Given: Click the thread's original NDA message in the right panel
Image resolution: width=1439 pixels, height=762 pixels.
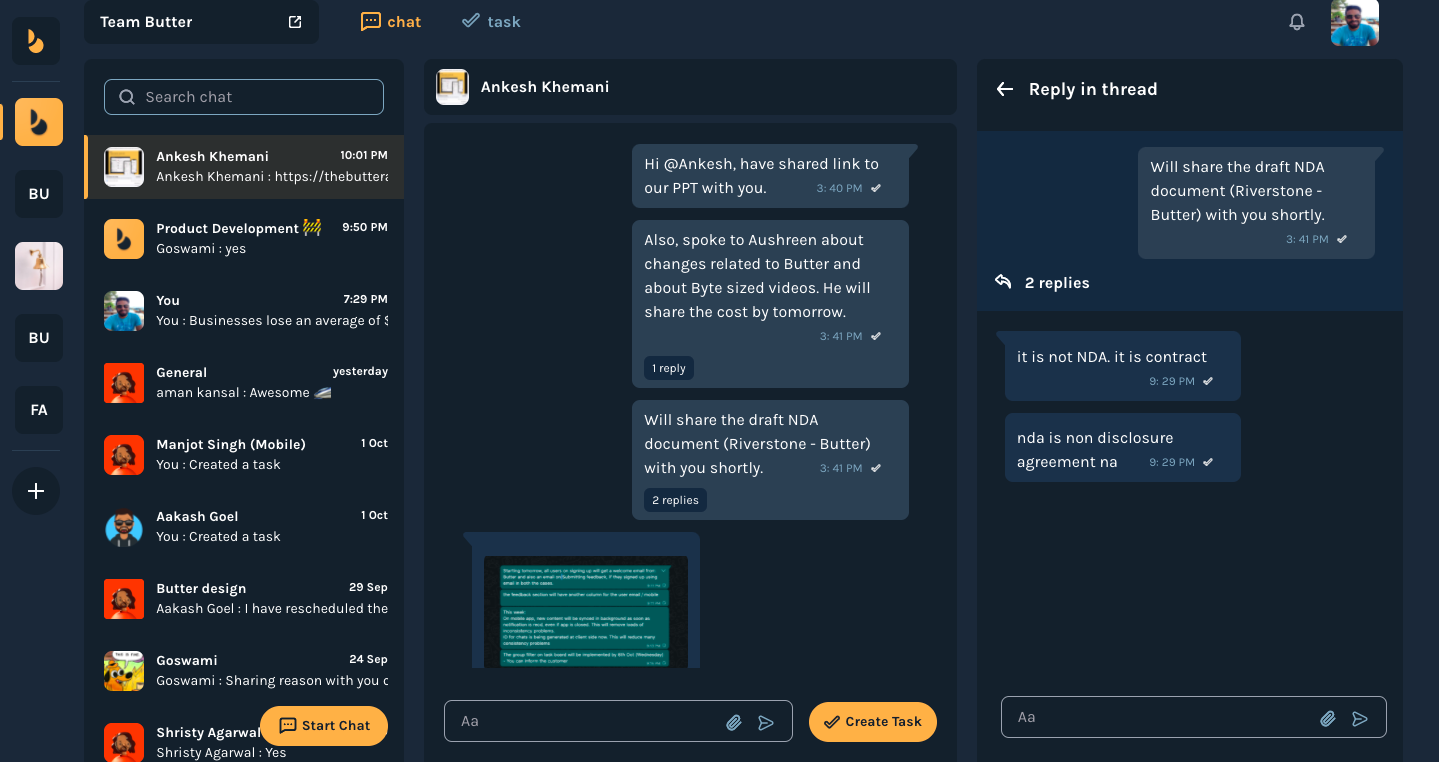Looking at the screenshot, I should 1256,203.
